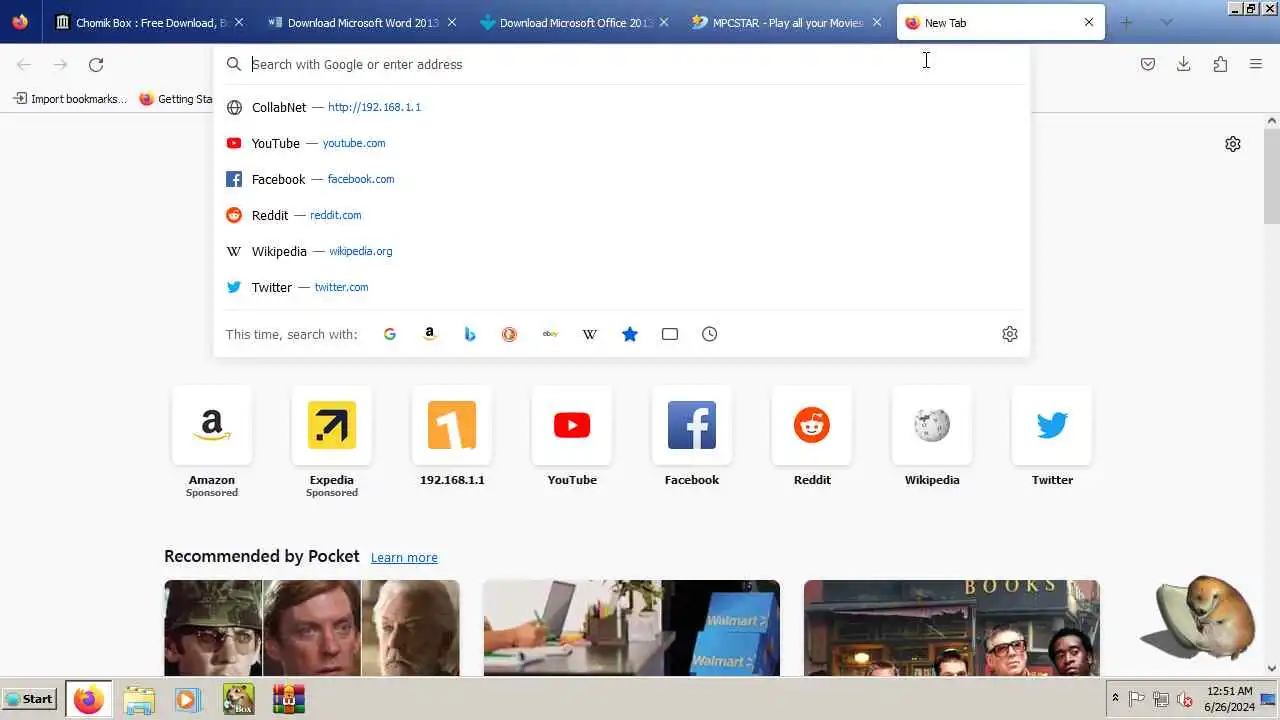Select YouTube suggestion youtube.com
The width and height of the screenshot is (1280, 720).
[x=621, y=143]
